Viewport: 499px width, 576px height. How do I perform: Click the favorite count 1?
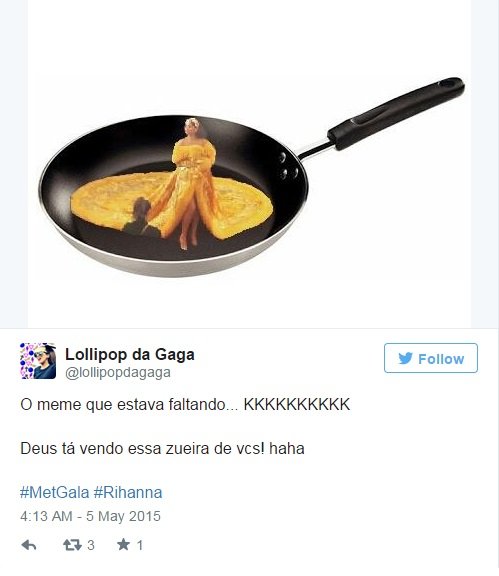[x=140, y=545]
